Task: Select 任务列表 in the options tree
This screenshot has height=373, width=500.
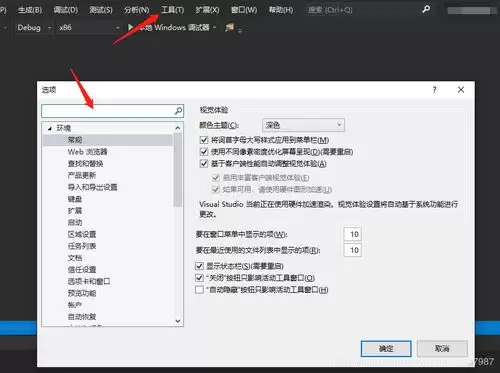Action: [x=82, y=246]
